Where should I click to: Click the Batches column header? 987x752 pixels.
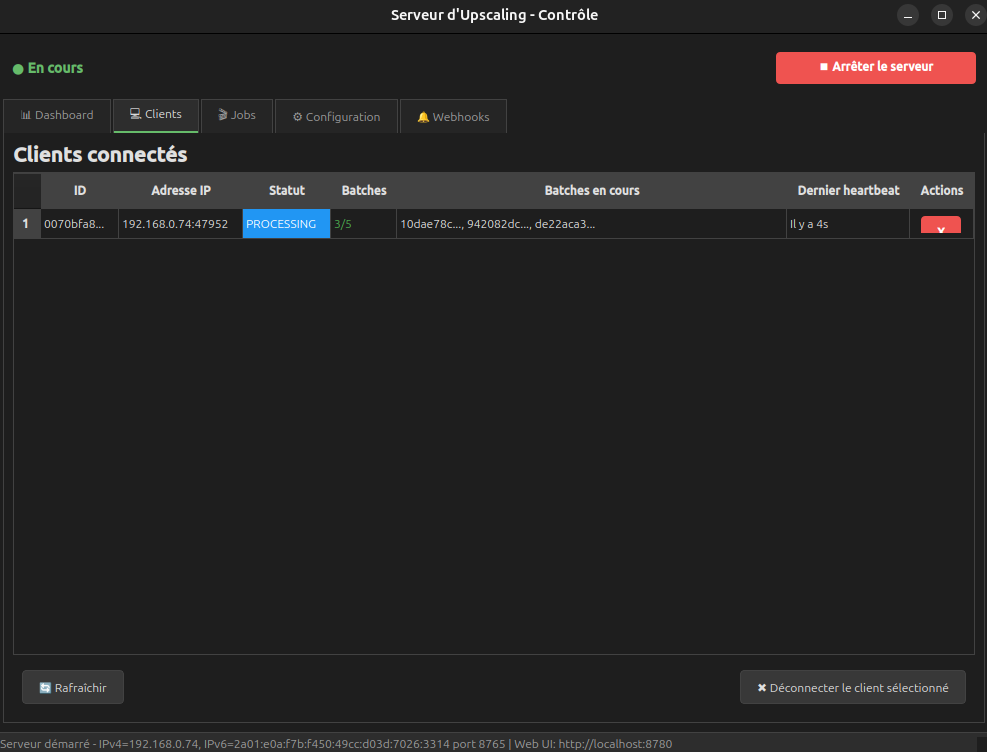[x=364, y=190]
